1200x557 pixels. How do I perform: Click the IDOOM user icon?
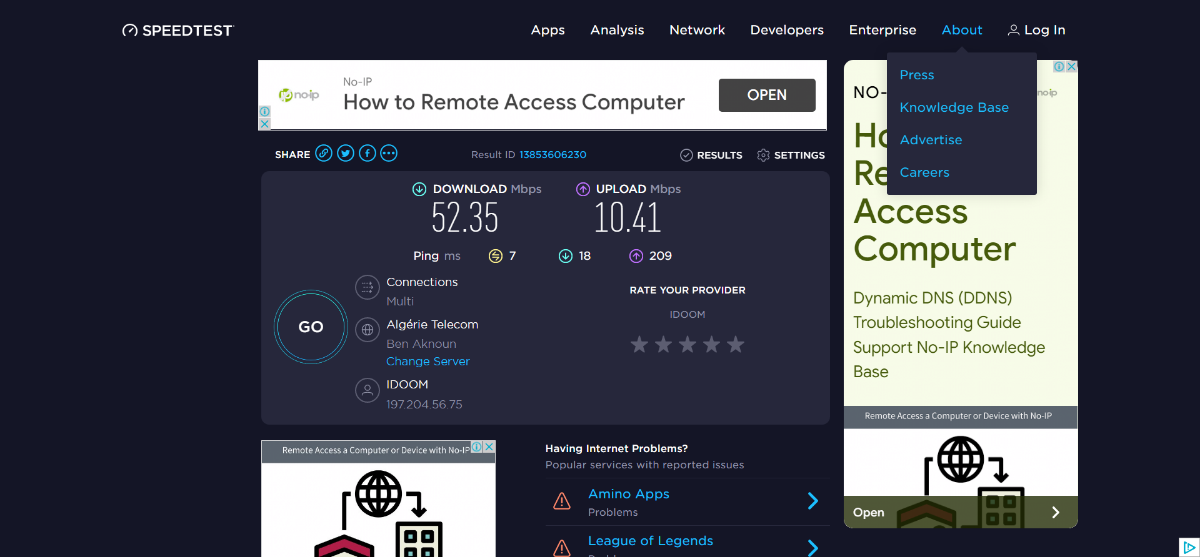tap(367, 389)
